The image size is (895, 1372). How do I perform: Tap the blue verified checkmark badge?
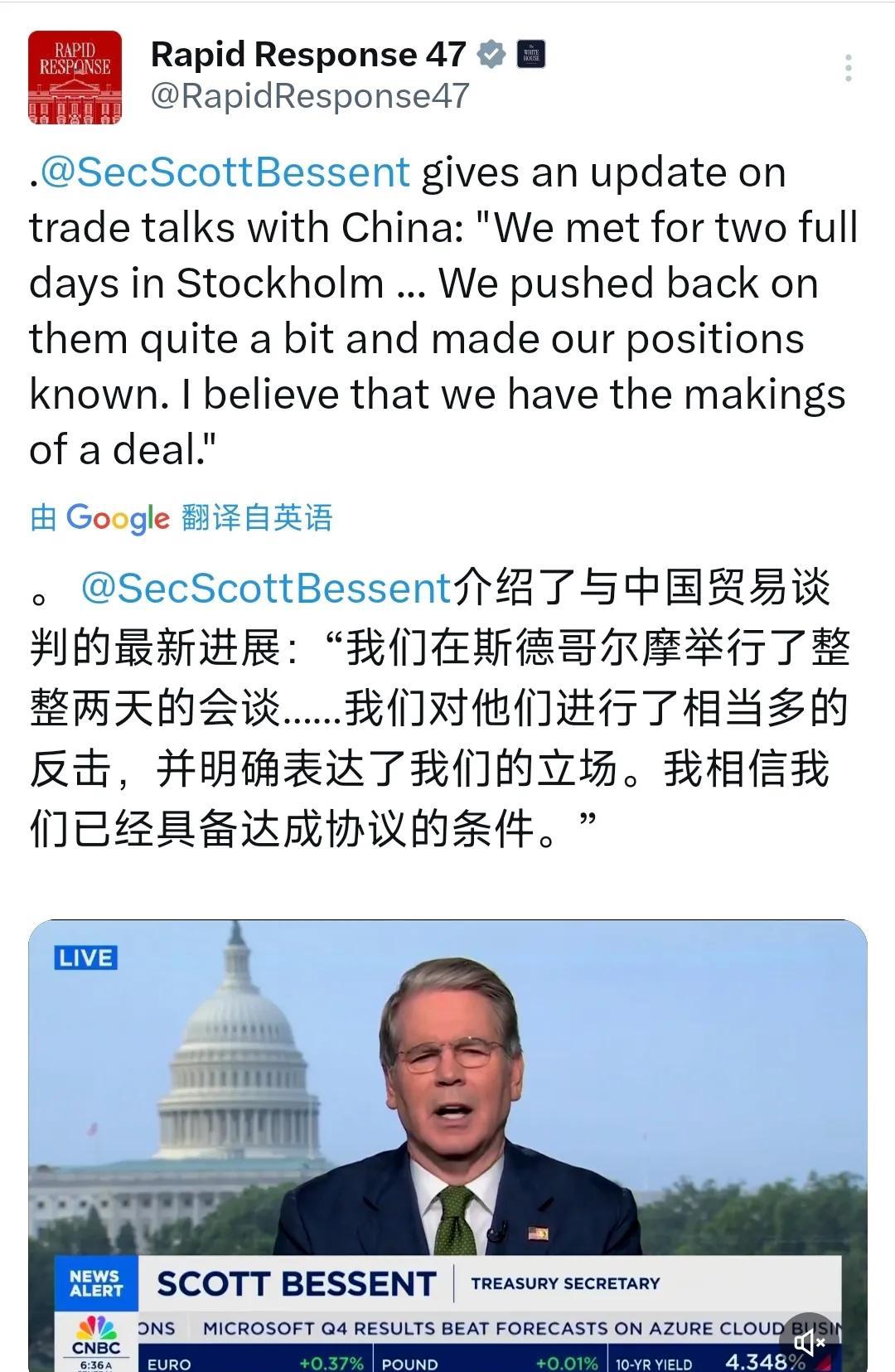pos(491,55)
